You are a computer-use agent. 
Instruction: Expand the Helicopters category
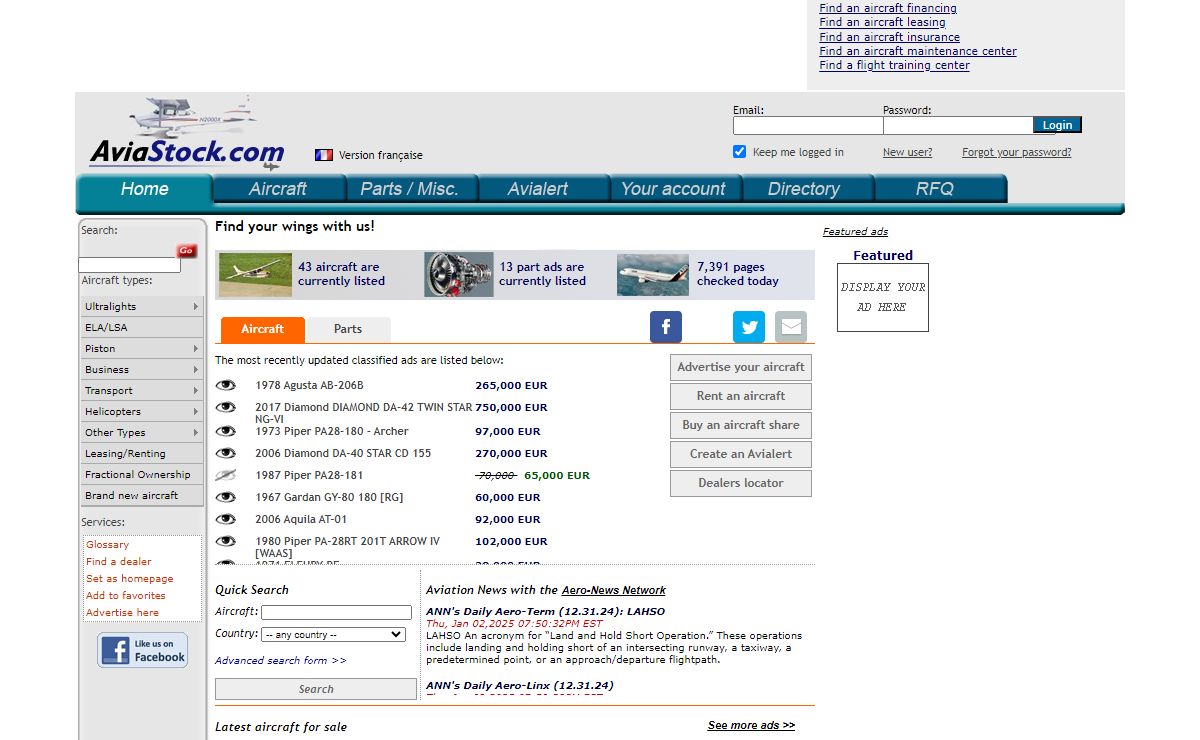click(142, 412)
